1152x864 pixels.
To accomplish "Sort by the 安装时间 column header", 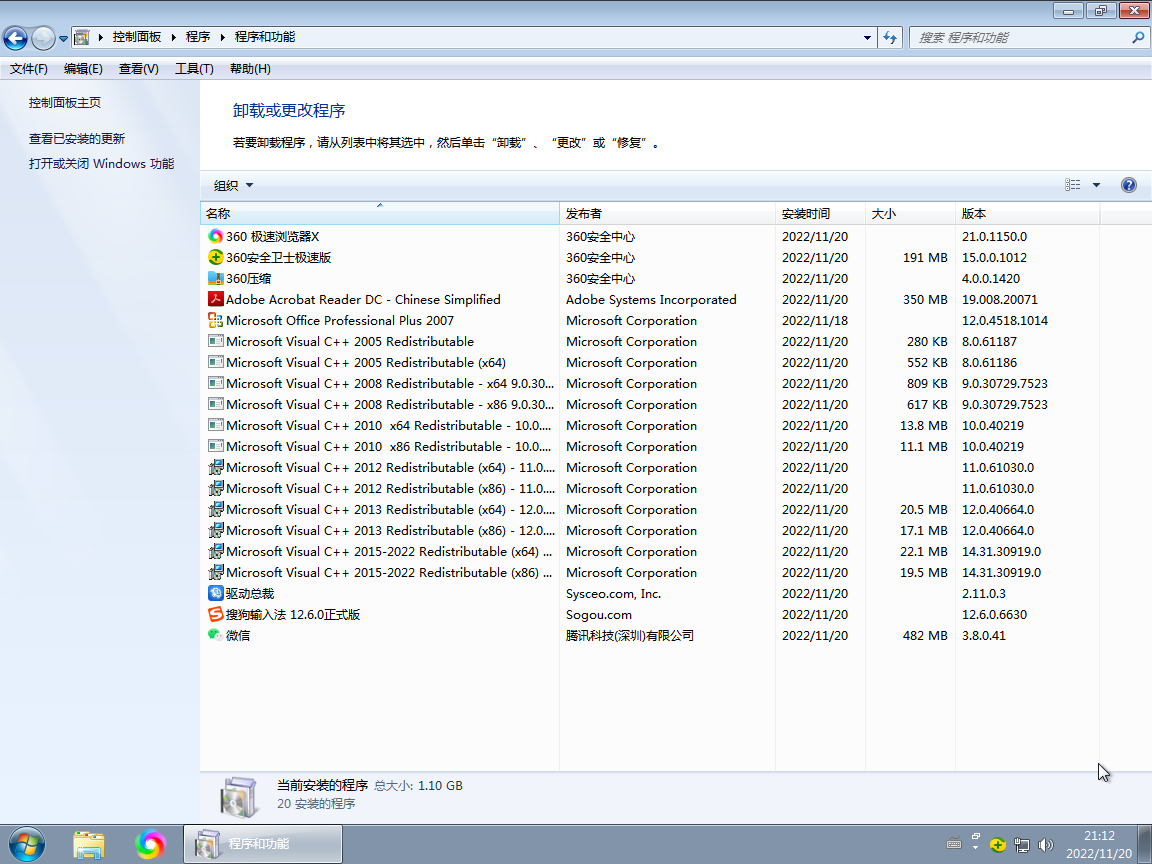I will (x=820, y=213).
